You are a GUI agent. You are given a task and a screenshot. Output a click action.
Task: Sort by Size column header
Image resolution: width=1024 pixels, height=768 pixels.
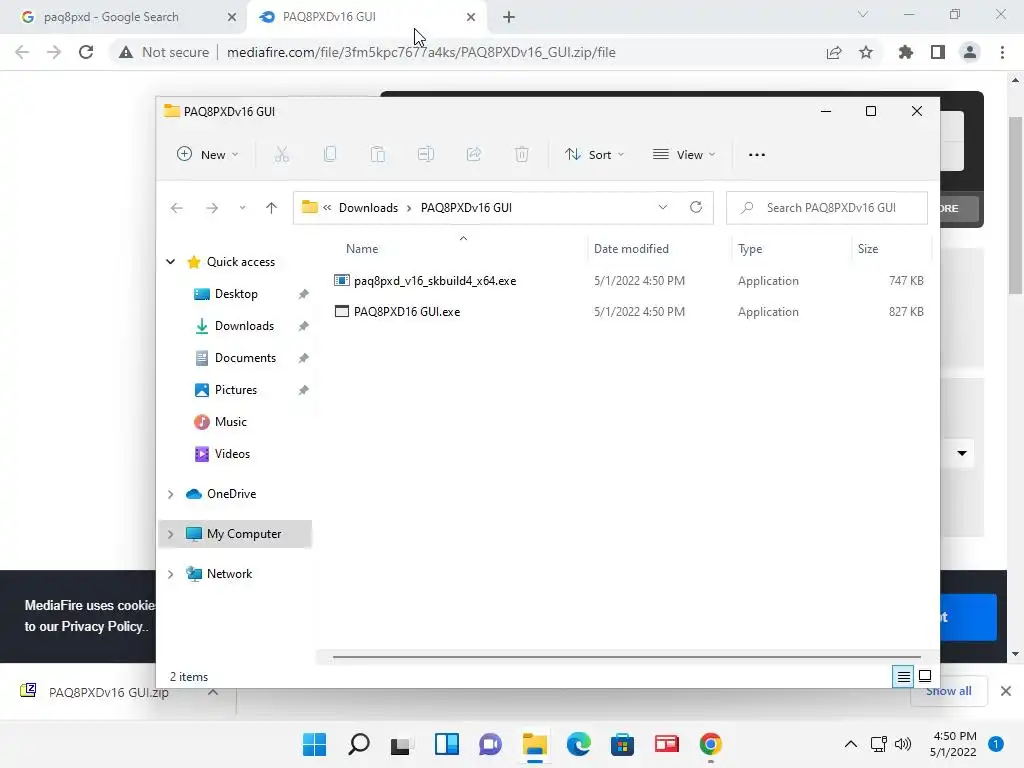point(867,249)
